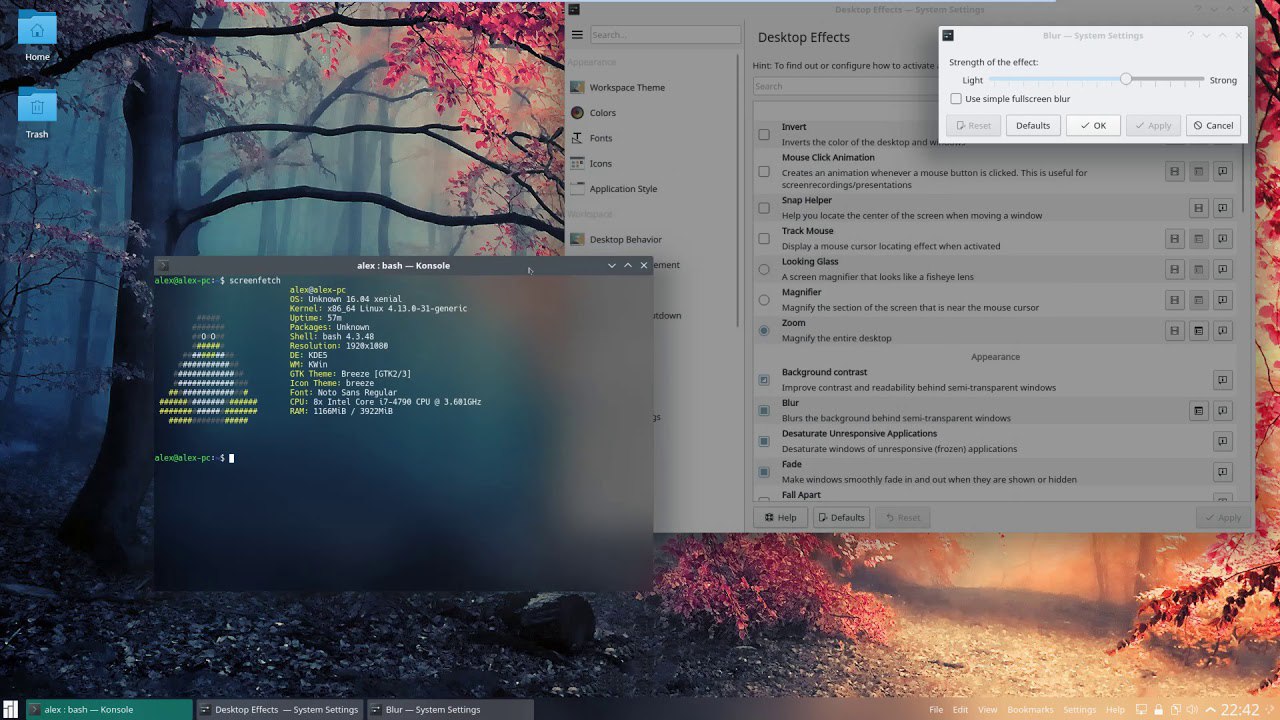The width and height of the screenshot is (1280, 720).
Task: Open the Edit menu in panel
Action: pos(960,710)
